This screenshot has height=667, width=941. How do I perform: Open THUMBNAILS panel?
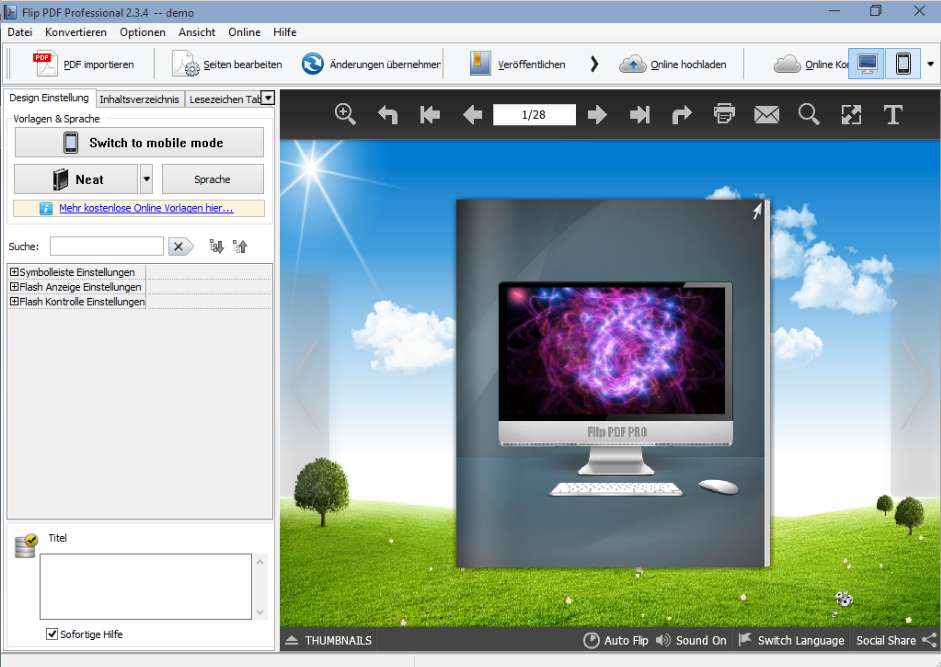pyautogui.click(x=328, y=641)
